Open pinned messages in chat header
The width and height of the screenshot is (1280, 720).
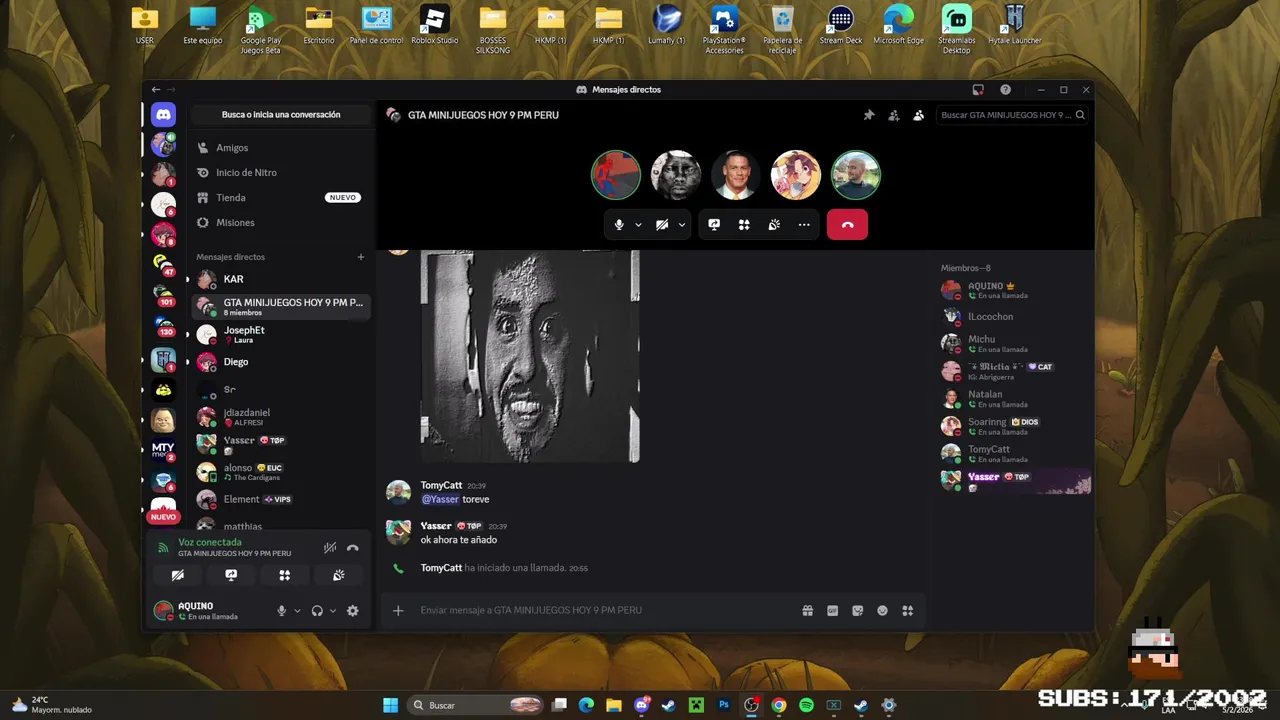(x=869, y=115)
